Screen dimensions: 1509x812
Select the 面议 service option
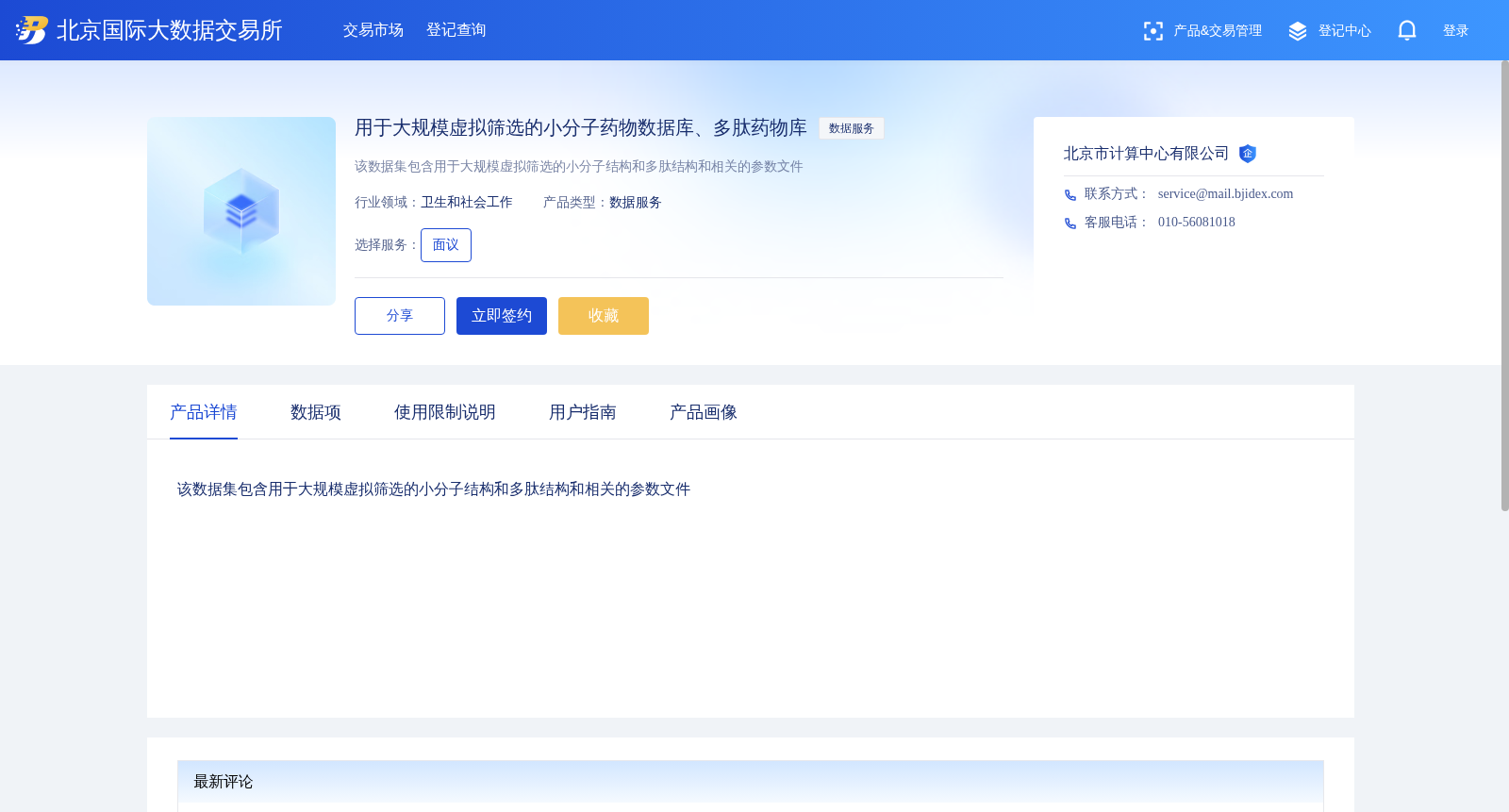pyautogui.click(x=446, y=245)
